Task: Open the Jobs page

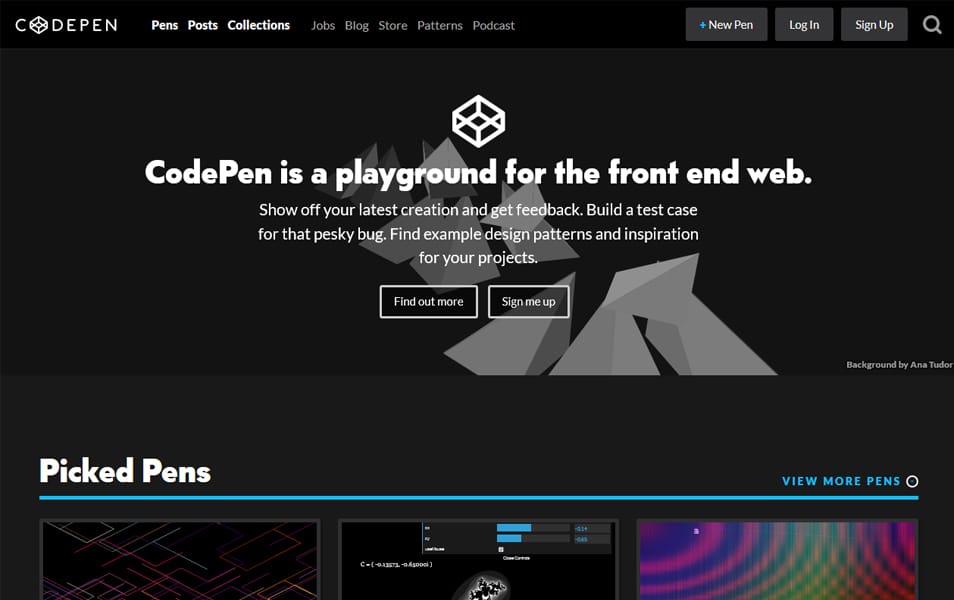Action: point(322,25)
